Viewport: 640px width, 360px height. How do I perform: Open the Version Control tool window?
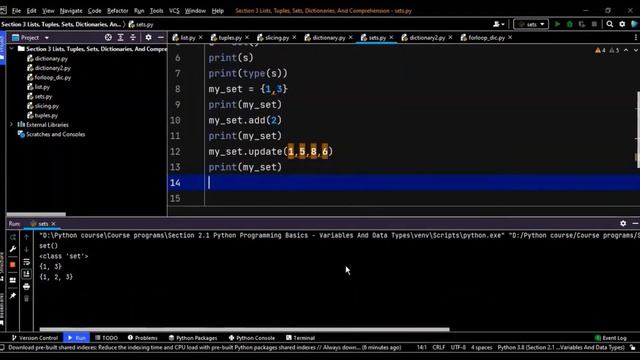(x=35, y=338)
